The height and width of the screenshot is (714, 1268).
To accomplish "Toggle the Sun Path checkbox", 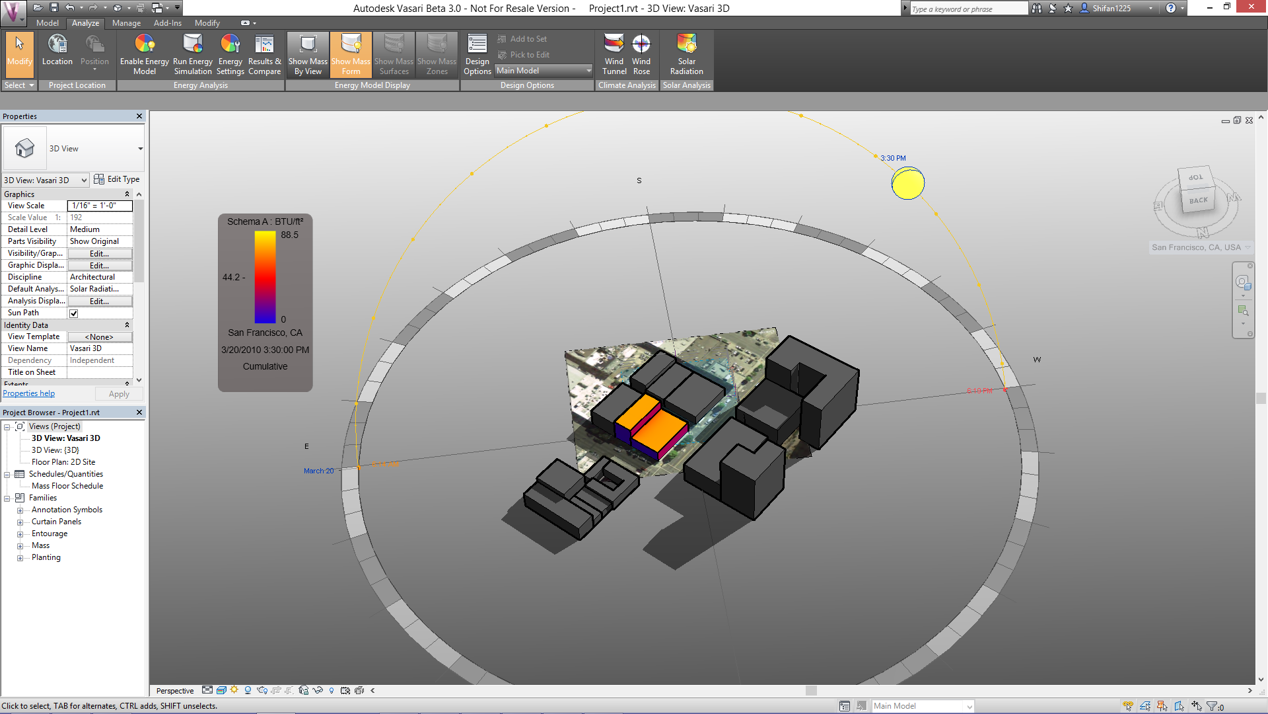I will click(x=74, y=313).
